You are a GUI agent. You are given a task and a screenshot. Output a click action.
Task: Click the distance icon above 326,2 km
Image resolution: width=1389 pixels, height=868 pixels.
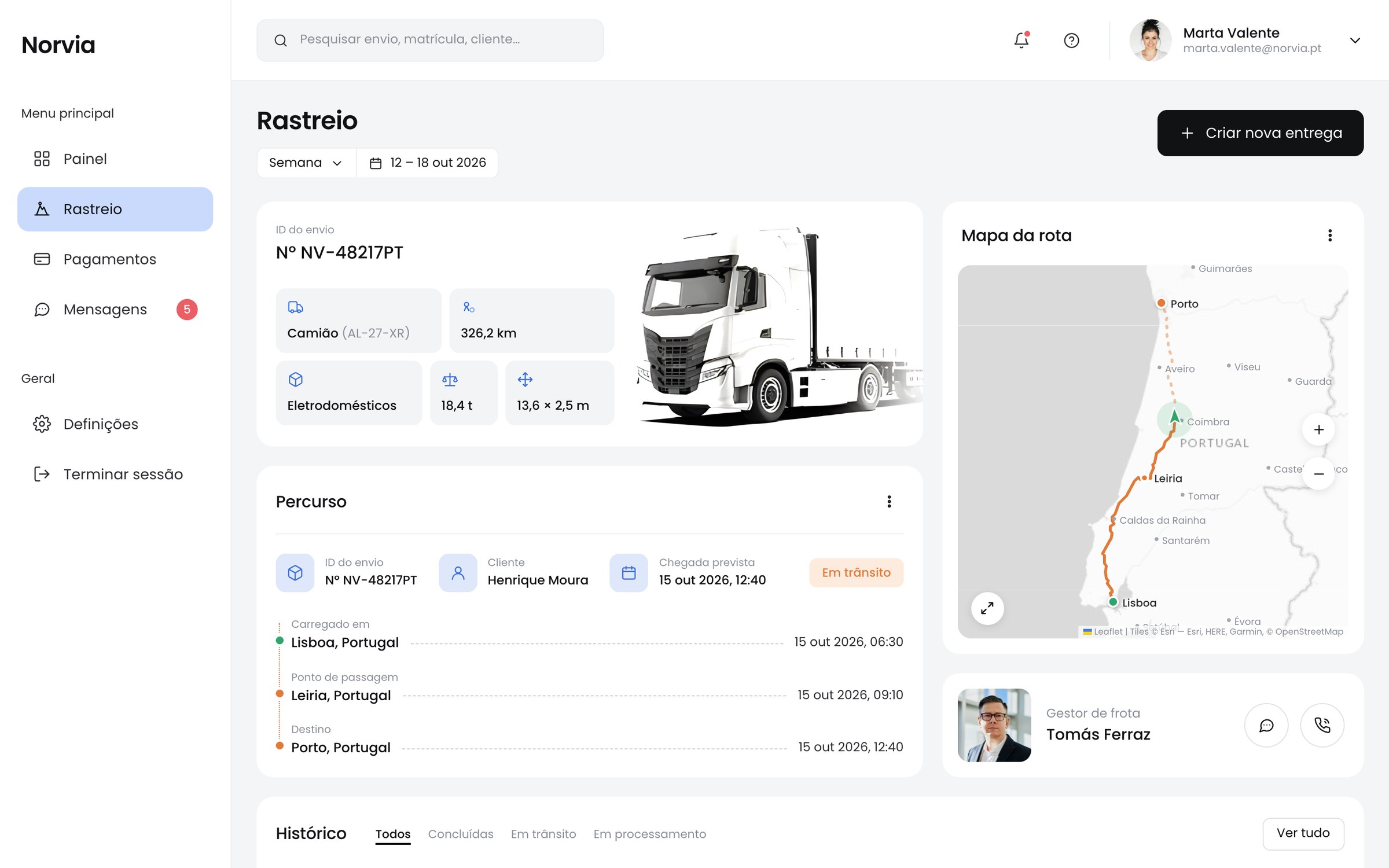point(469,307)
